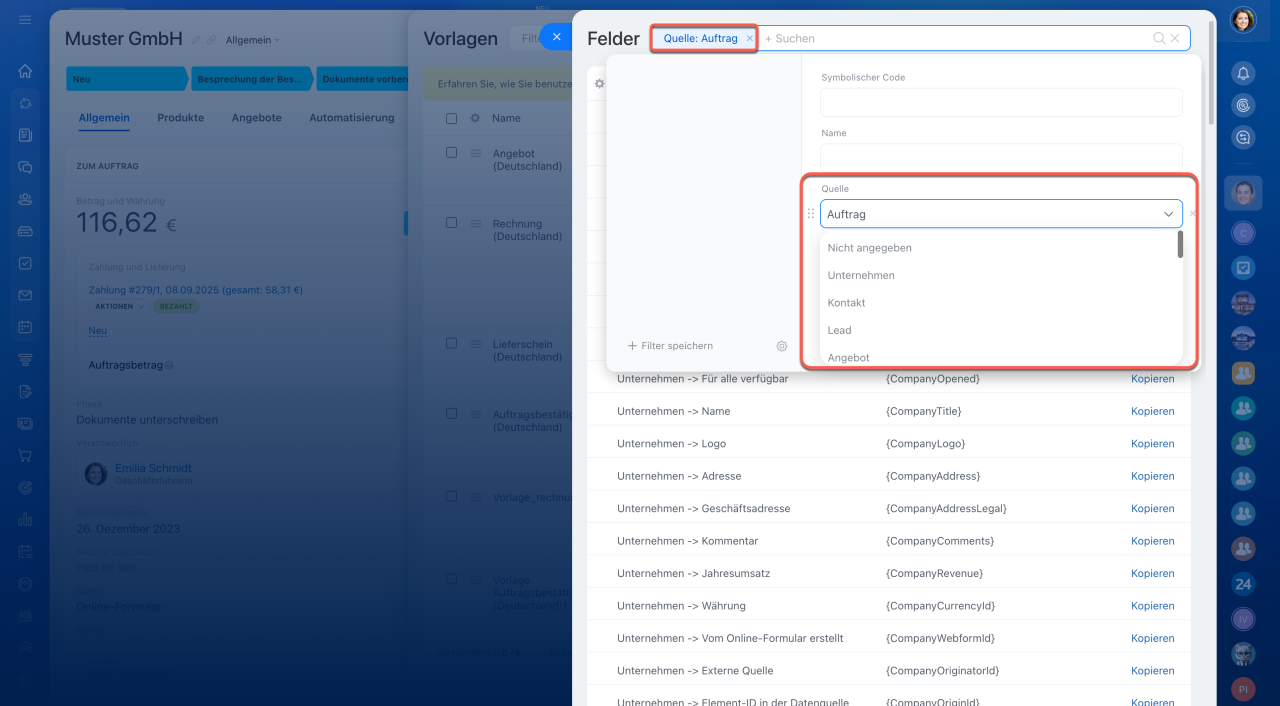Copy the {CompanyAddress} field code
Viewport: 1280px width, 706px height.
1152,476
